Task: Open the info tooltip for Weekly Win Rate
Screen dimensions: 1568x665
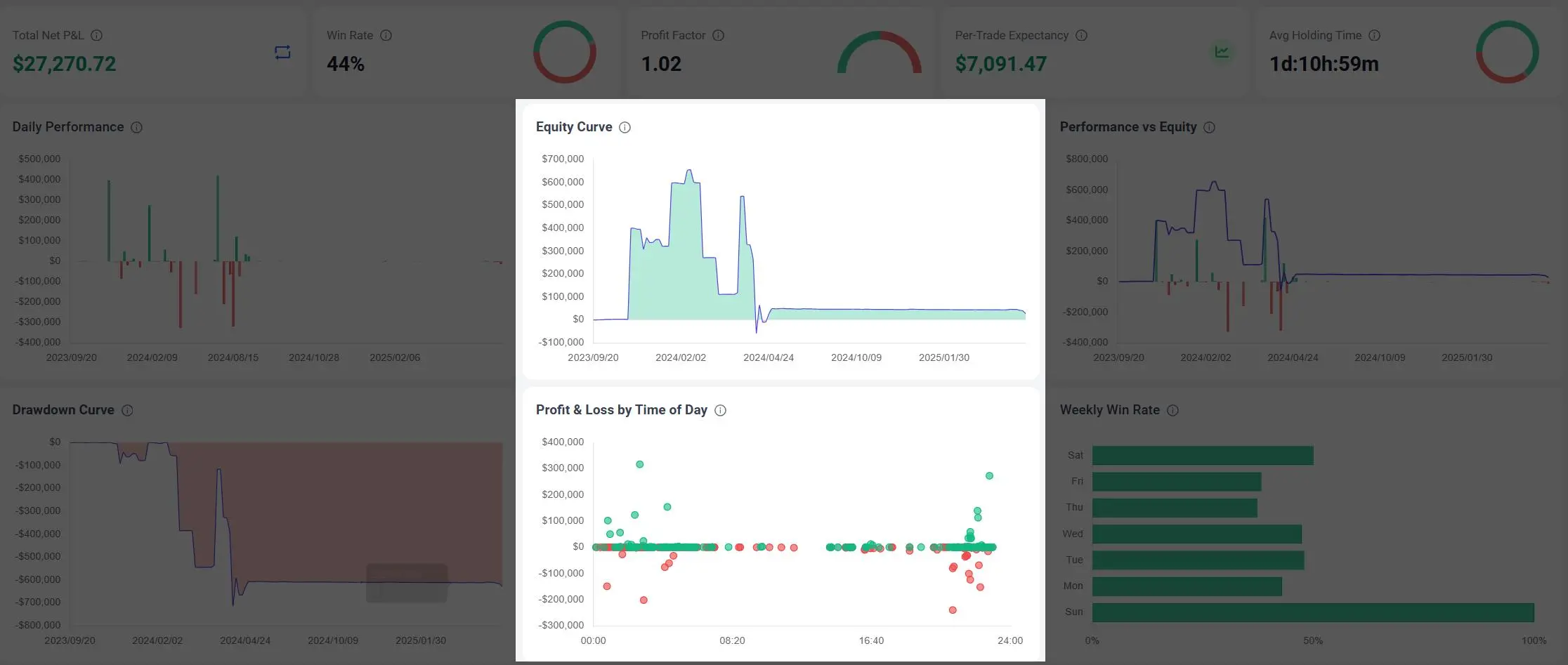Action: pyautogui.click(x=1172, y=410)
